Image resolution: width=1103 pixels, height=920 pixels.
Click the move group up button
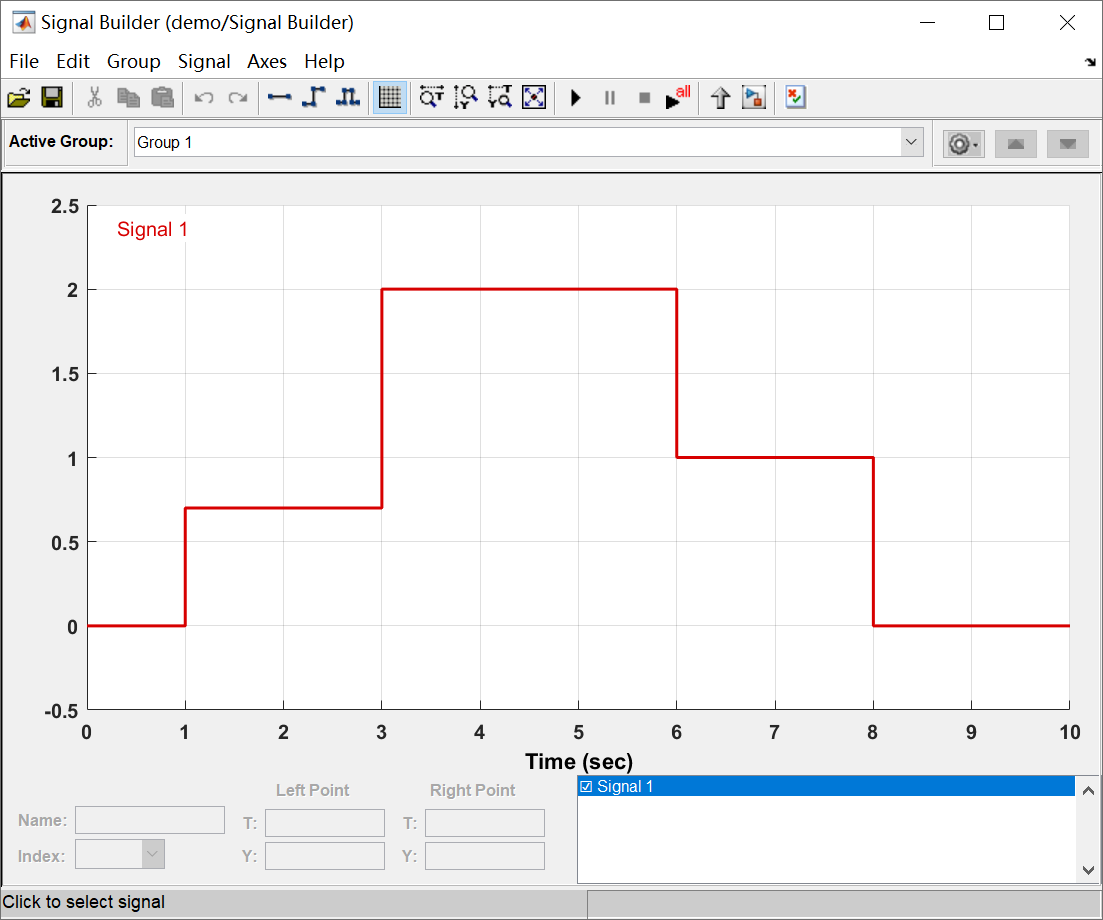(1015, 144)
